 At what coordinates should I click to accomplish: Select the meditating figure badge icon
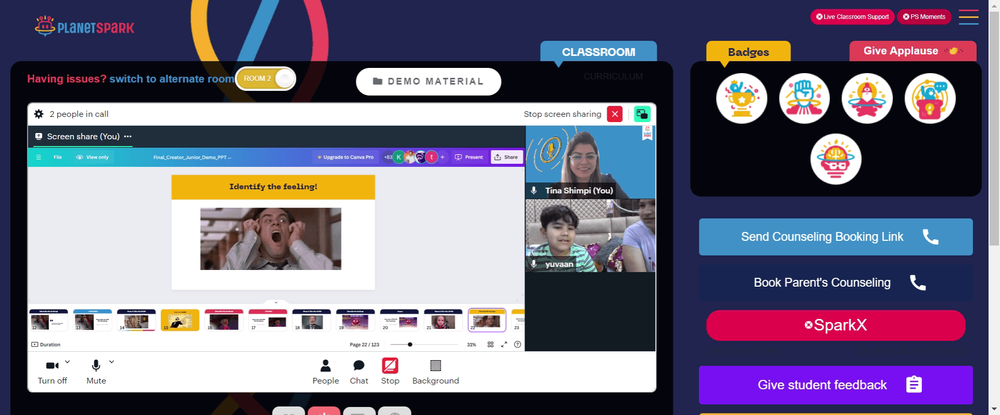pyautogui.click(x=867, y=98)
